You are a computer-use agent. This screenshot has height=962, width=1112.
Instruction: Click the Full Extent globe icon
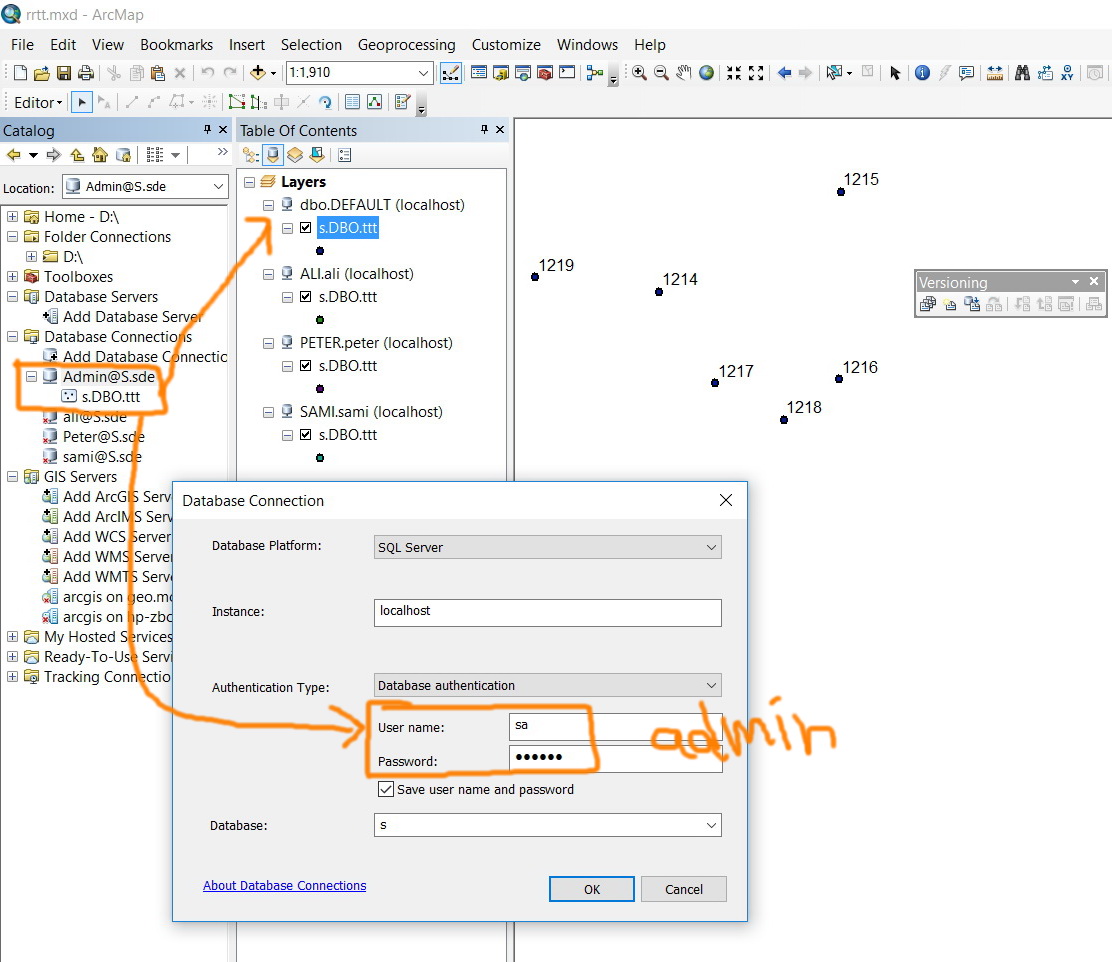[x=706, y=72]
